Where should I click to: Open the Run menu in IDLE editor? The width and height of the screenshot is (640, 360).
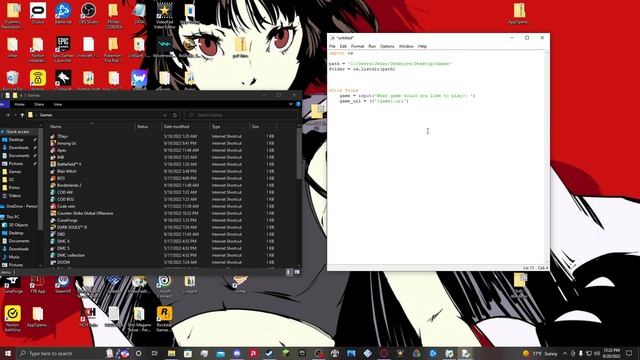(x=372, y=46)
